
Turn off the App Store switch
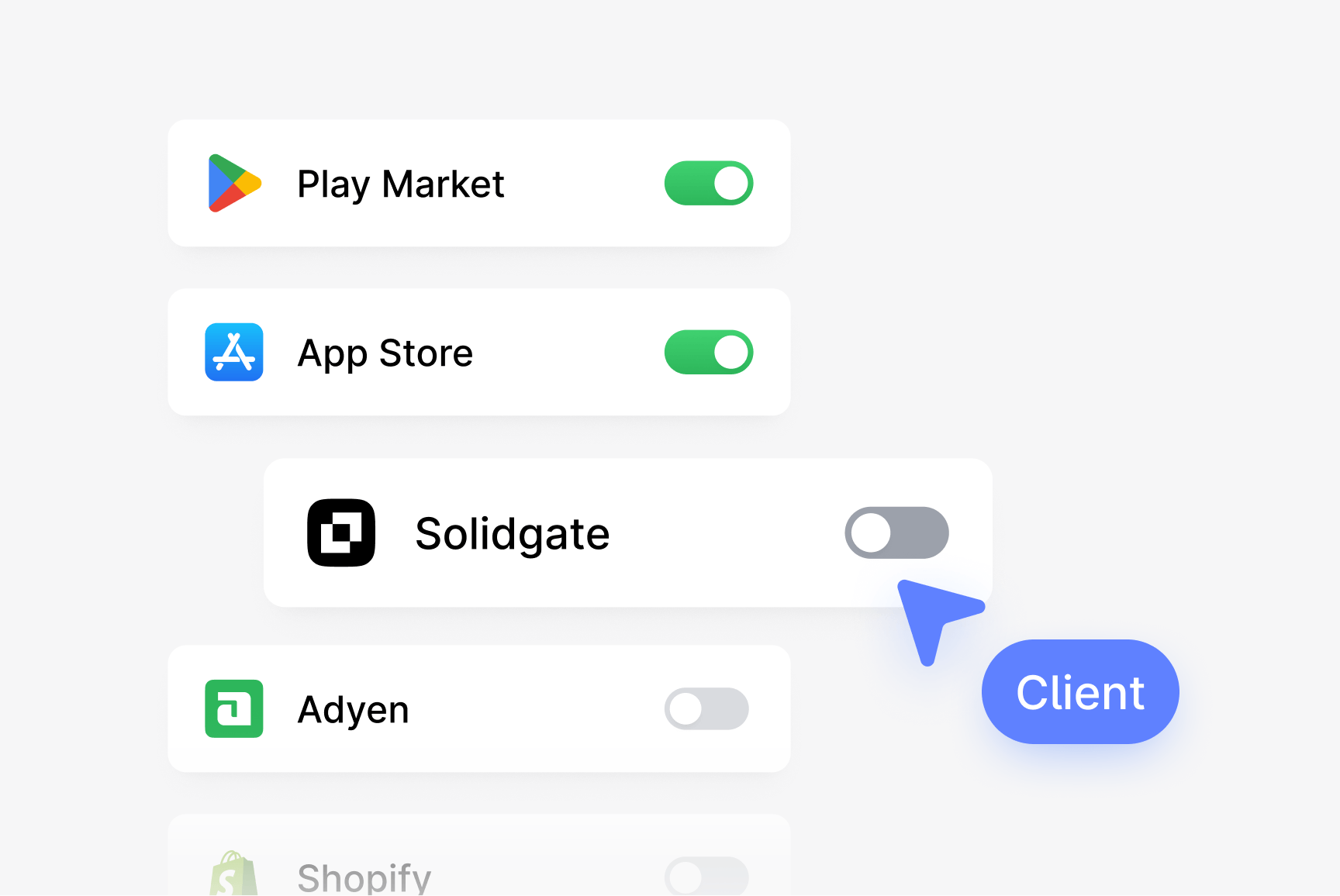click(x=709, y=353)
